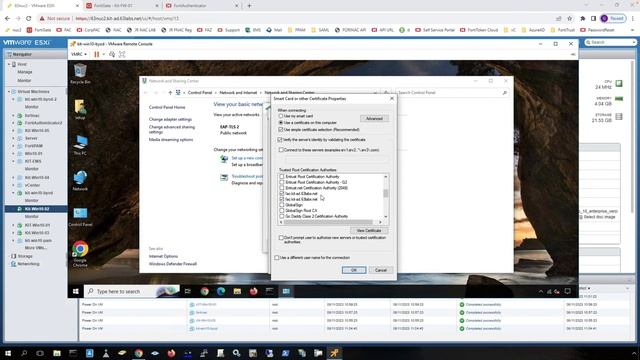This screenshot has width=640, height=360.
Task: Click Manage under Host
Action: click(24, 72)
